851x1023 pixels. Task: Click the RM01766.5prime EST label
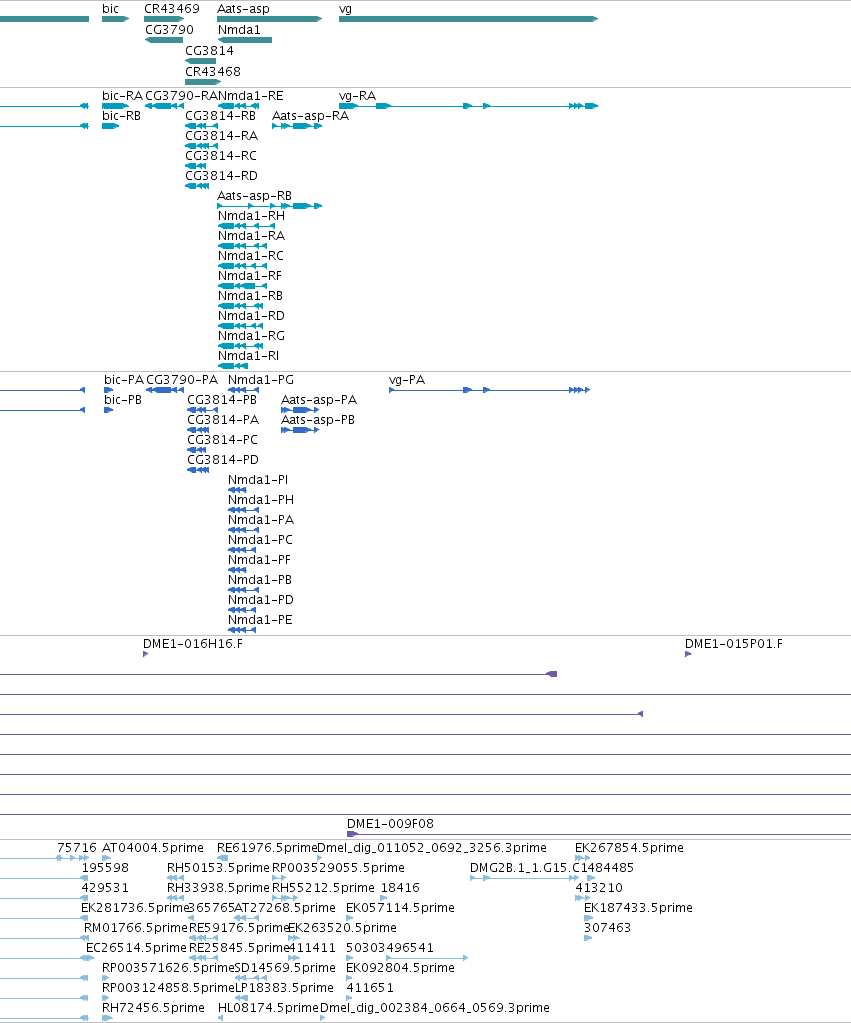136,928
